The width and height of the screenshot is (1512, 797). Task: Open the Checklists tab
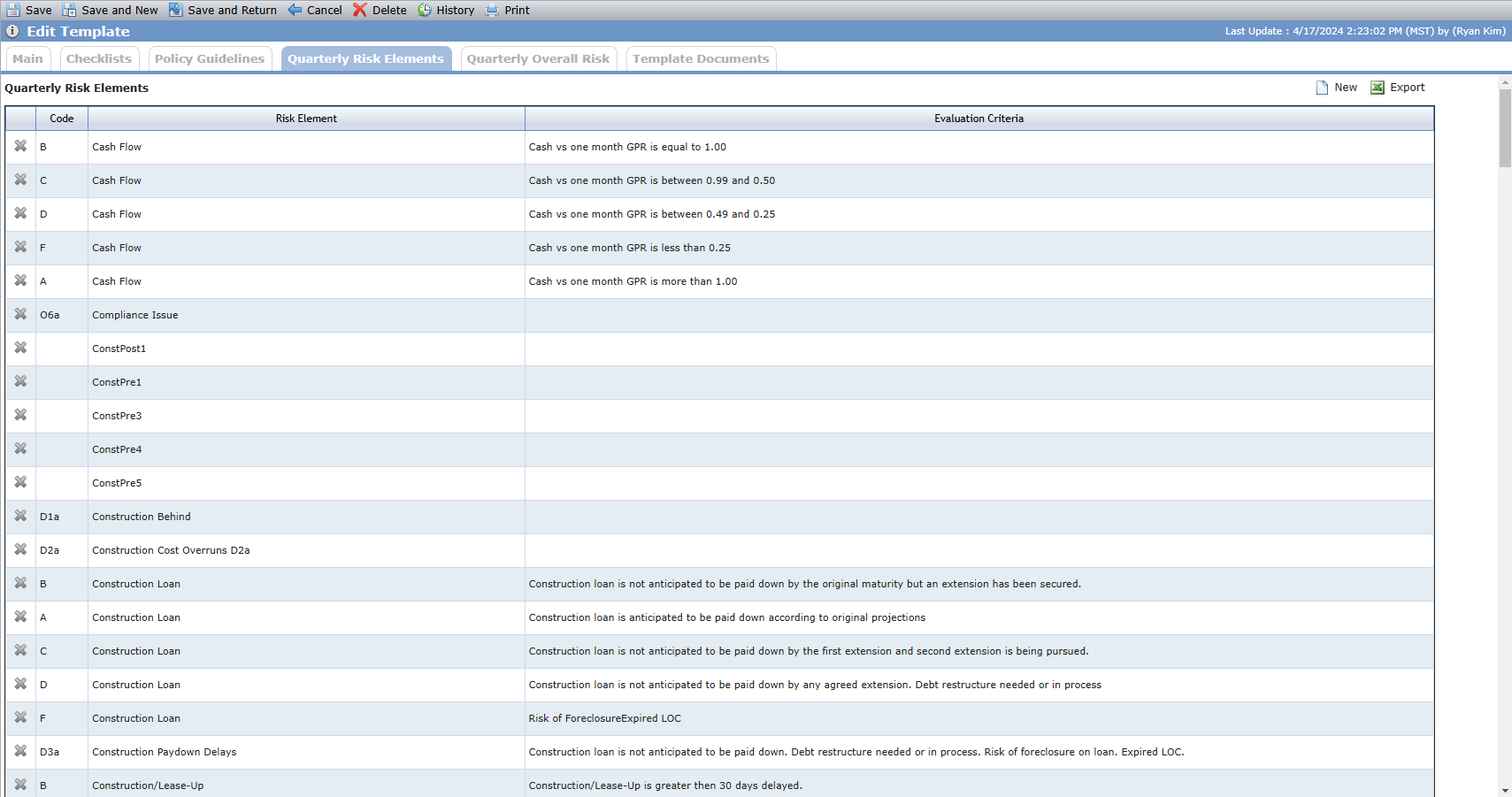[99, 58]
